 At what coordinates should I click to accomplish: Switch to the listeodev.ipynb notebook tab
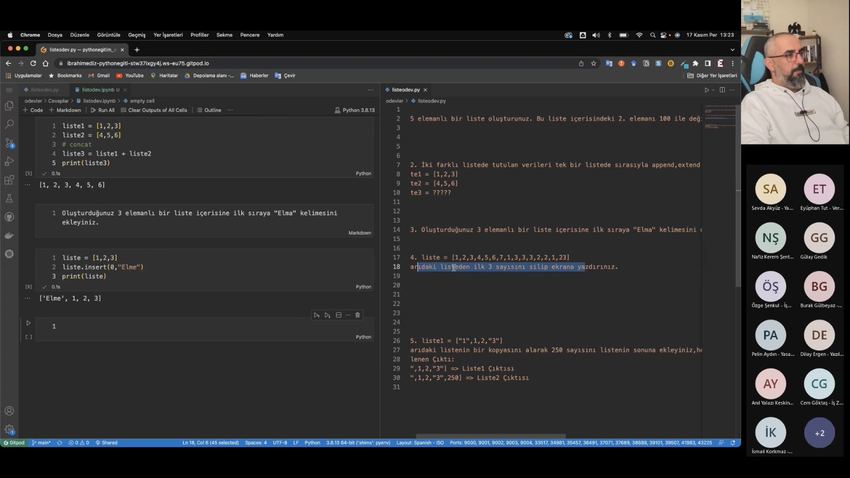98,90
